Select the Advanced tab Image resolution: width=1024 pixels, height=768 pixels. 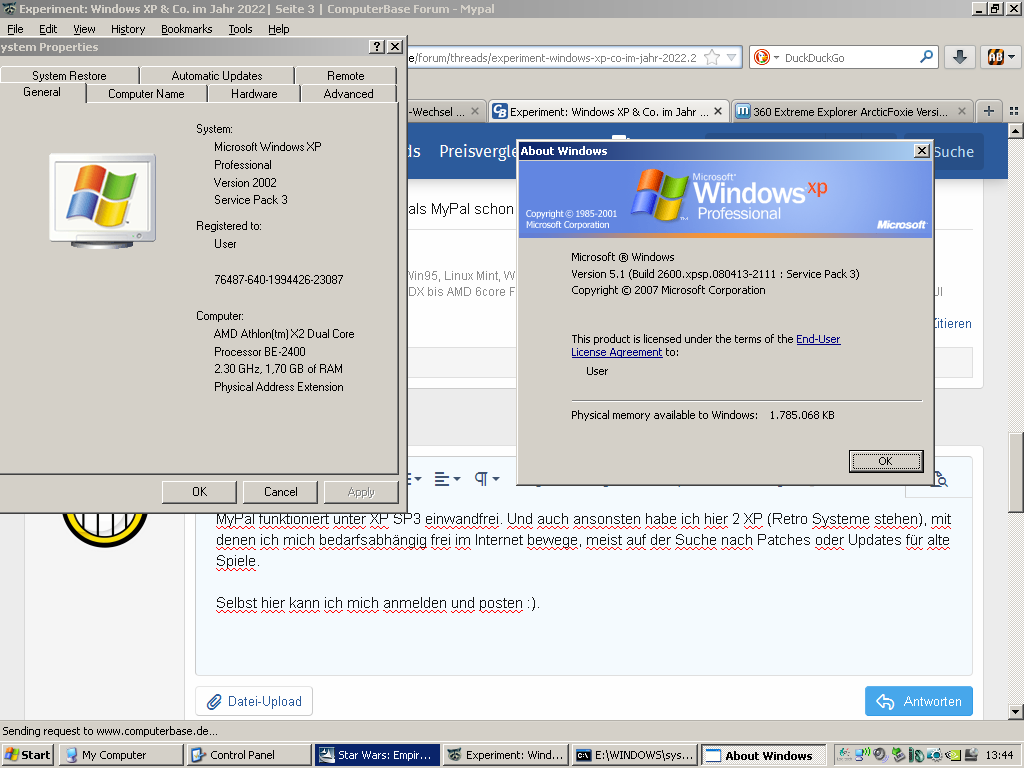348,93
